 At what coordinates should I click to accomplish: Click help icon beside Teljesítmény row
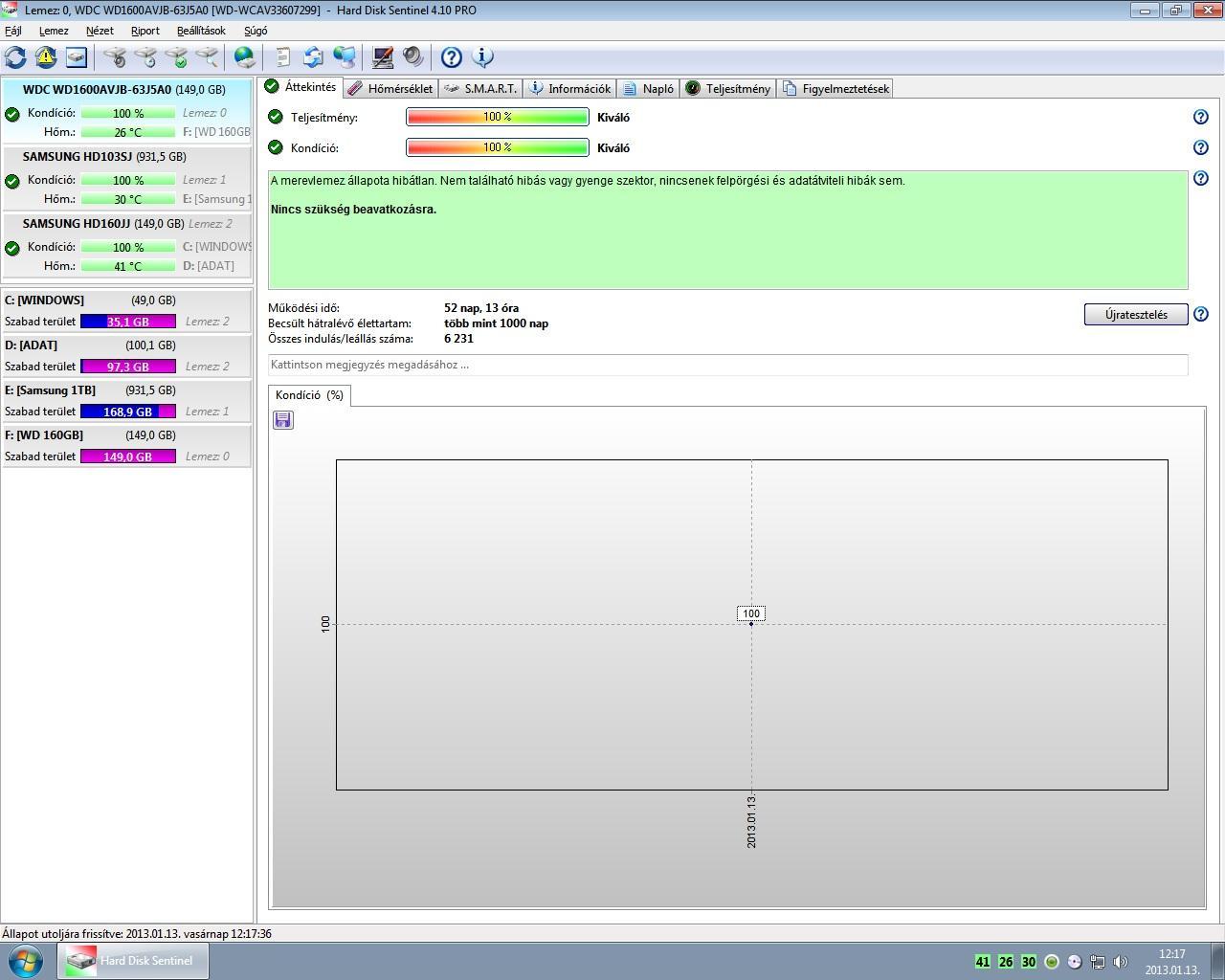(1201, 117)
